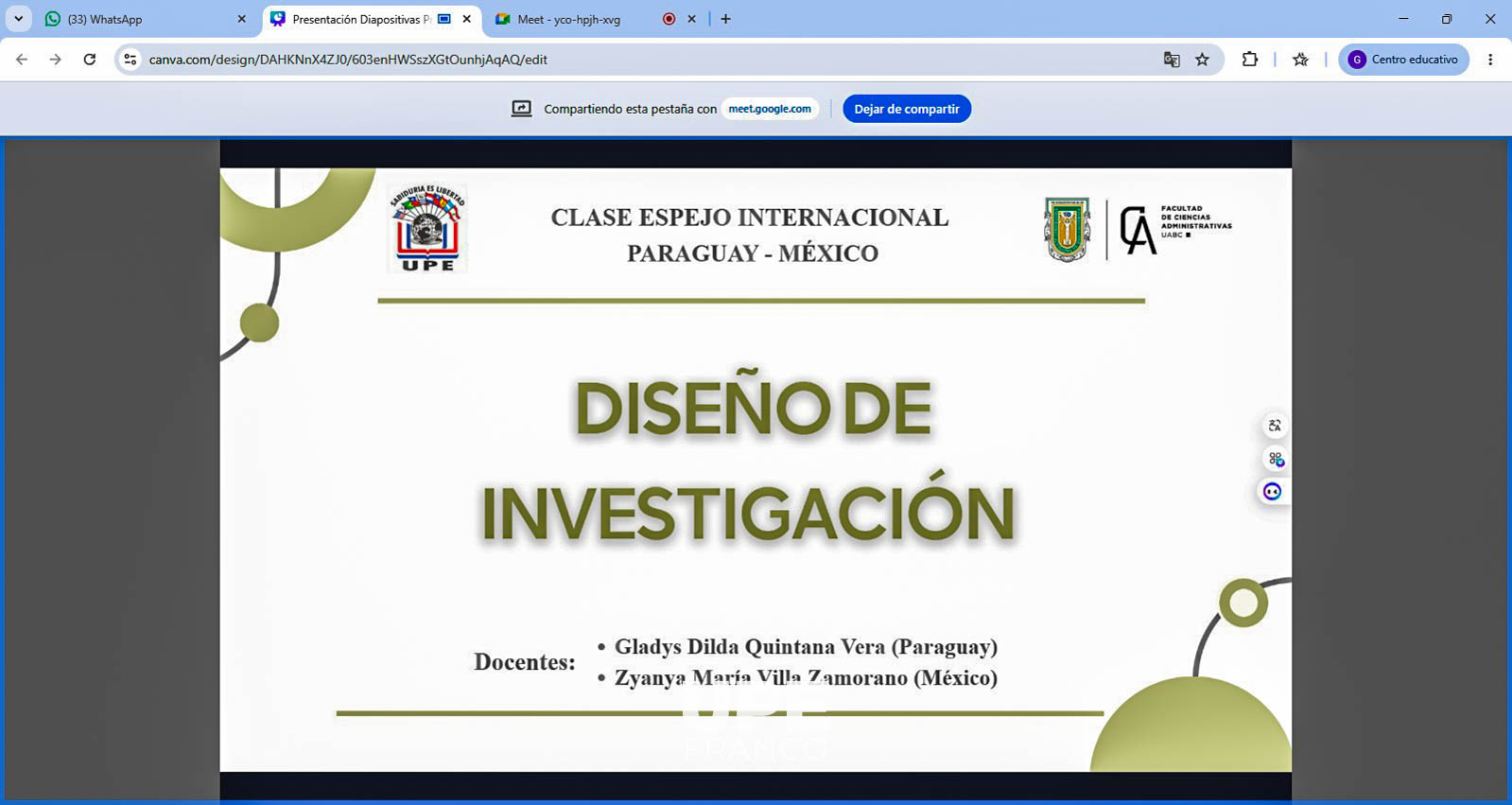Image resolution: width=1512 pixels, height=805 pixels.
Task: Open the Canva assistant floating icon
Action: (1273, 492)
